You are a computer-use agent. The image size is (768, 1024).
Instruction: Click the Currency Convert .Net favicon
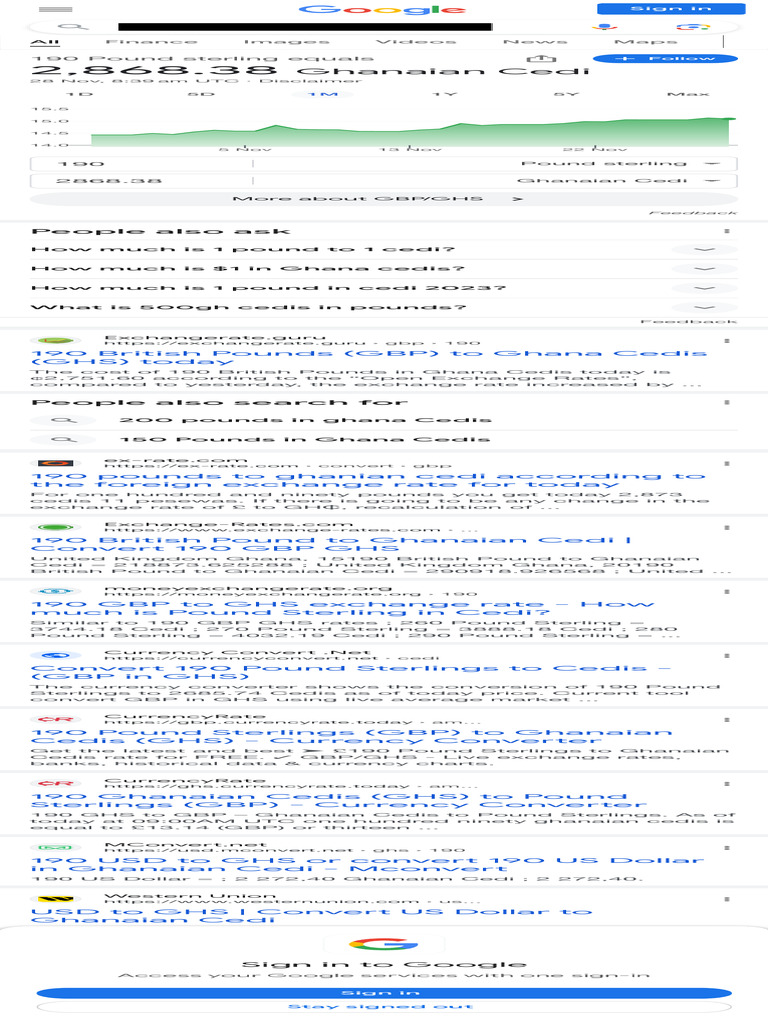56,655
